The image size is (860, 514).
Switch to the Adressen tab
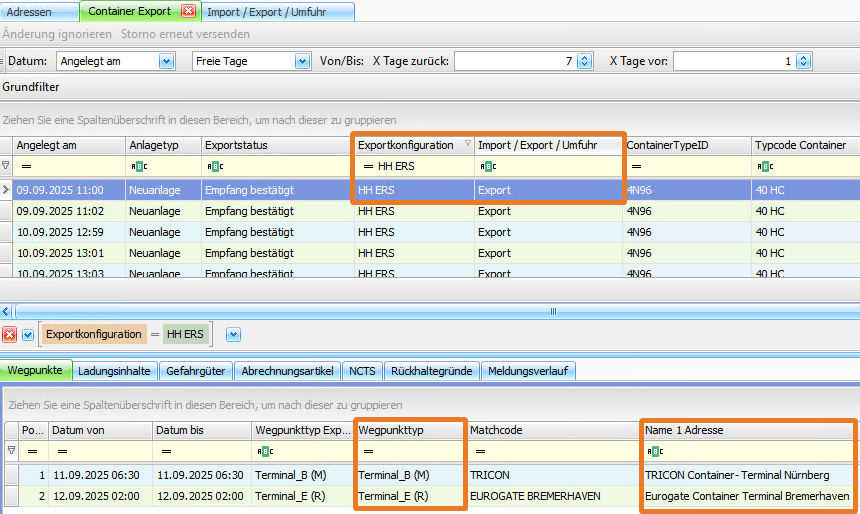pyautogui.click(x=30, y=11)
